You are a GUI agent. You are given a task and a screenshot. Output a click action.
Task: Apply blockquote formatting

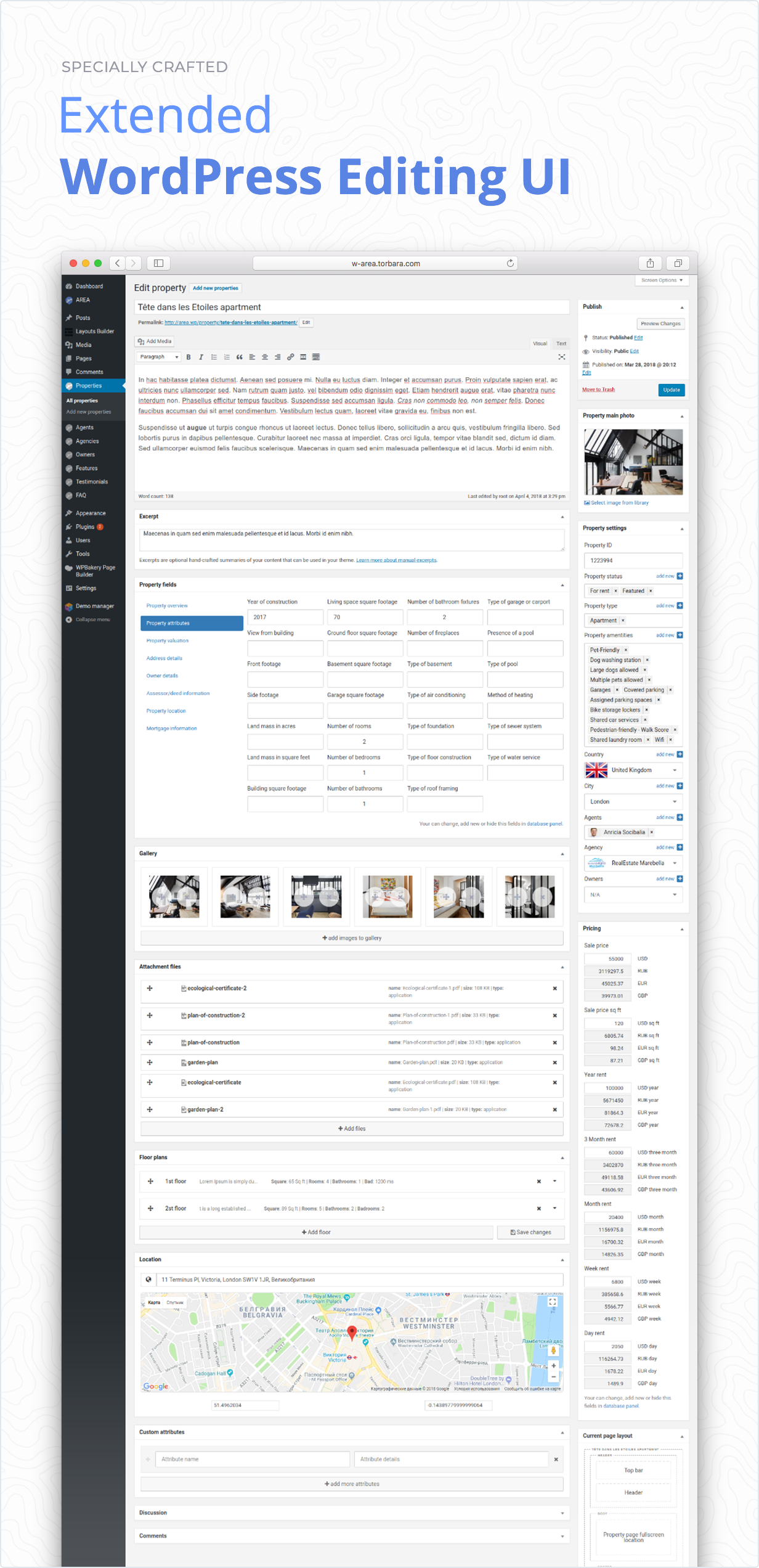[x=240, y=357]
